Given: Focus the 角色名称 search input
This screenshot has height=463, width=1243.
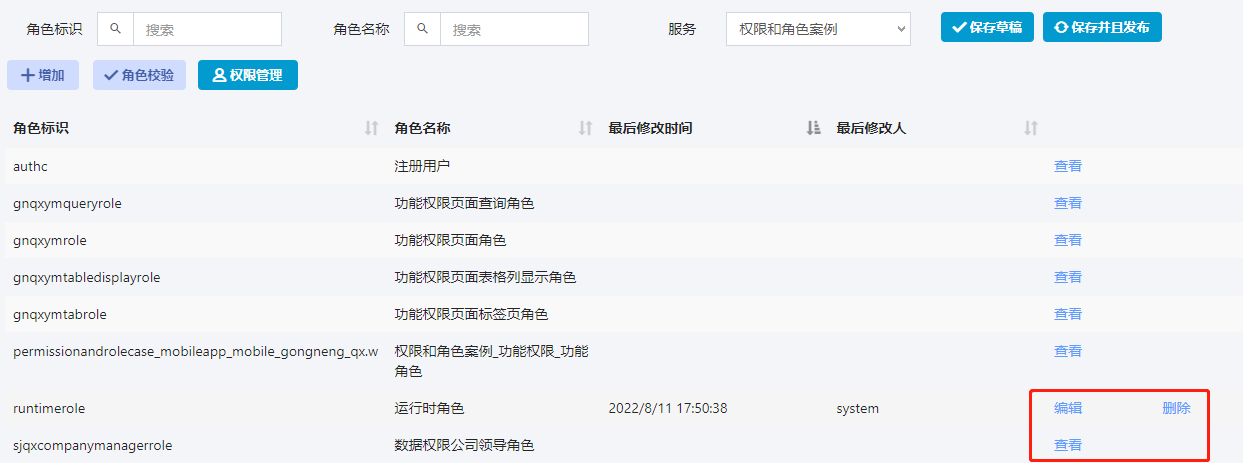Looking at the screenshot, I should pyautogui.click(x=513, y=29).
